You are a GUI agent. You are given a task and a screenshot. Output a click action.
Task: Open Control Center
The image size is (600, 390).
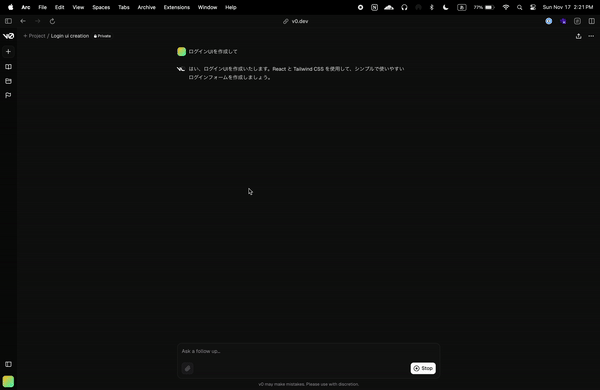point(533,7)
